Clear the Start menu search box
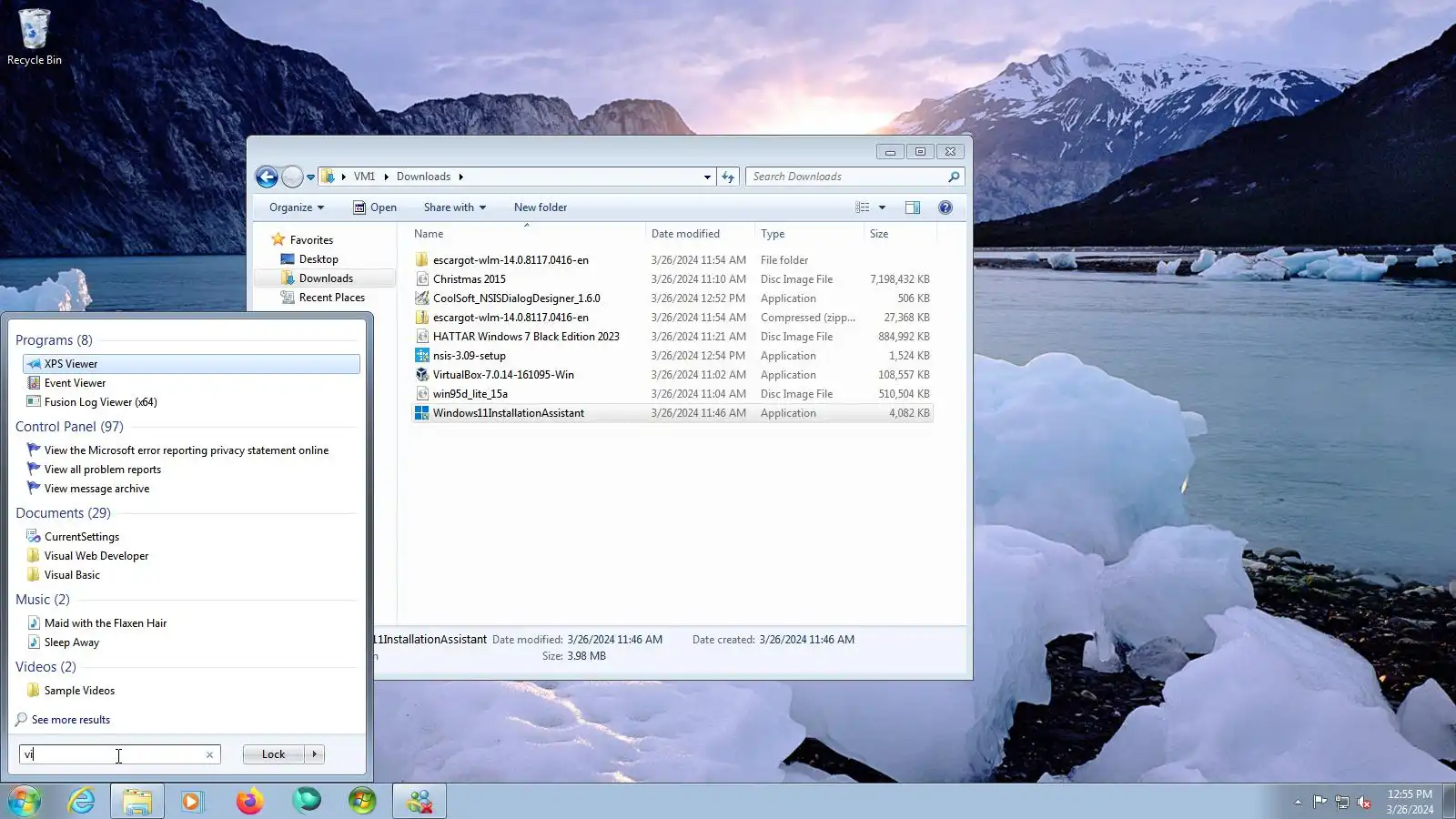 (209, 754)
